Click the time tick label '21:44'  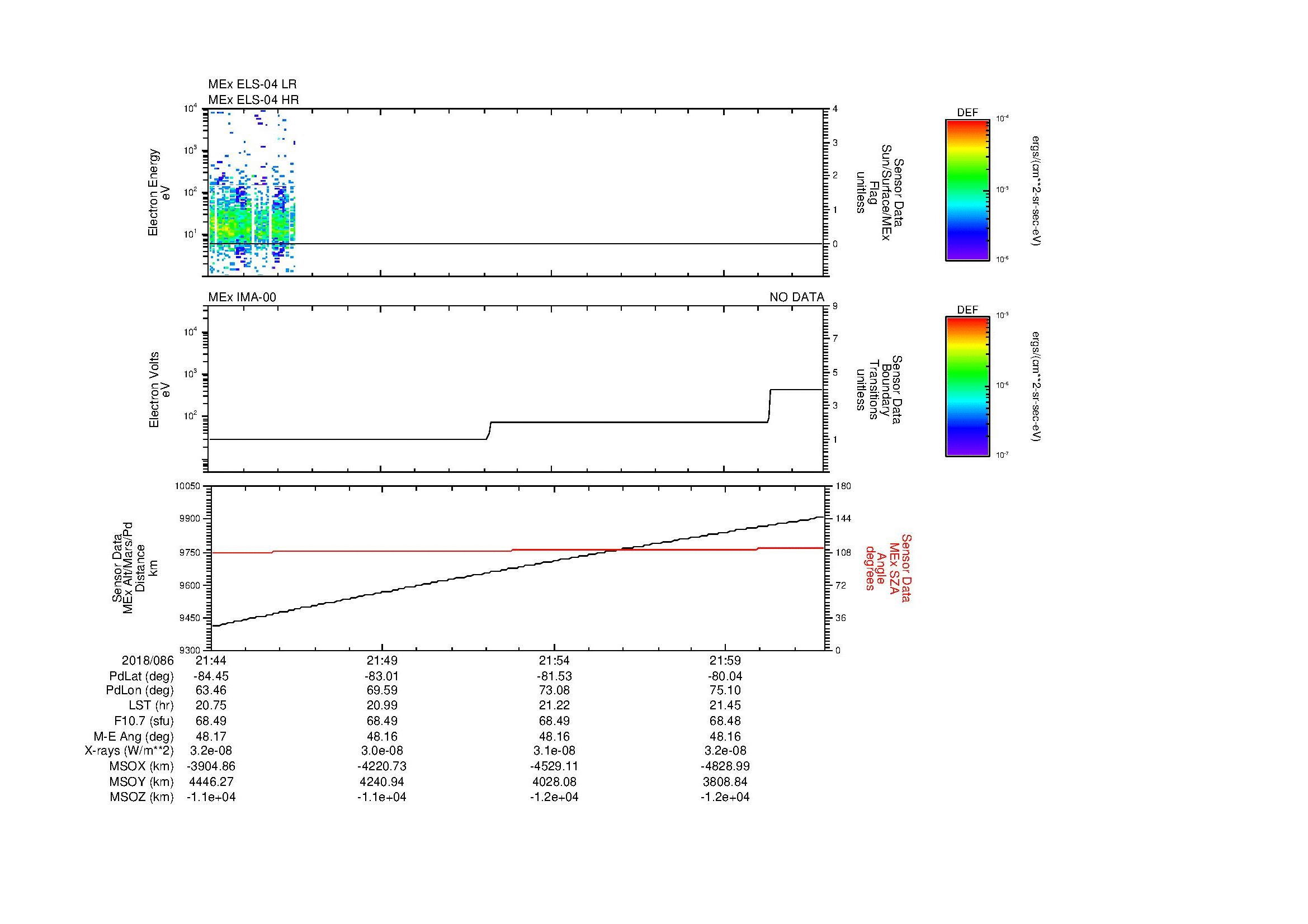[211, 661]
